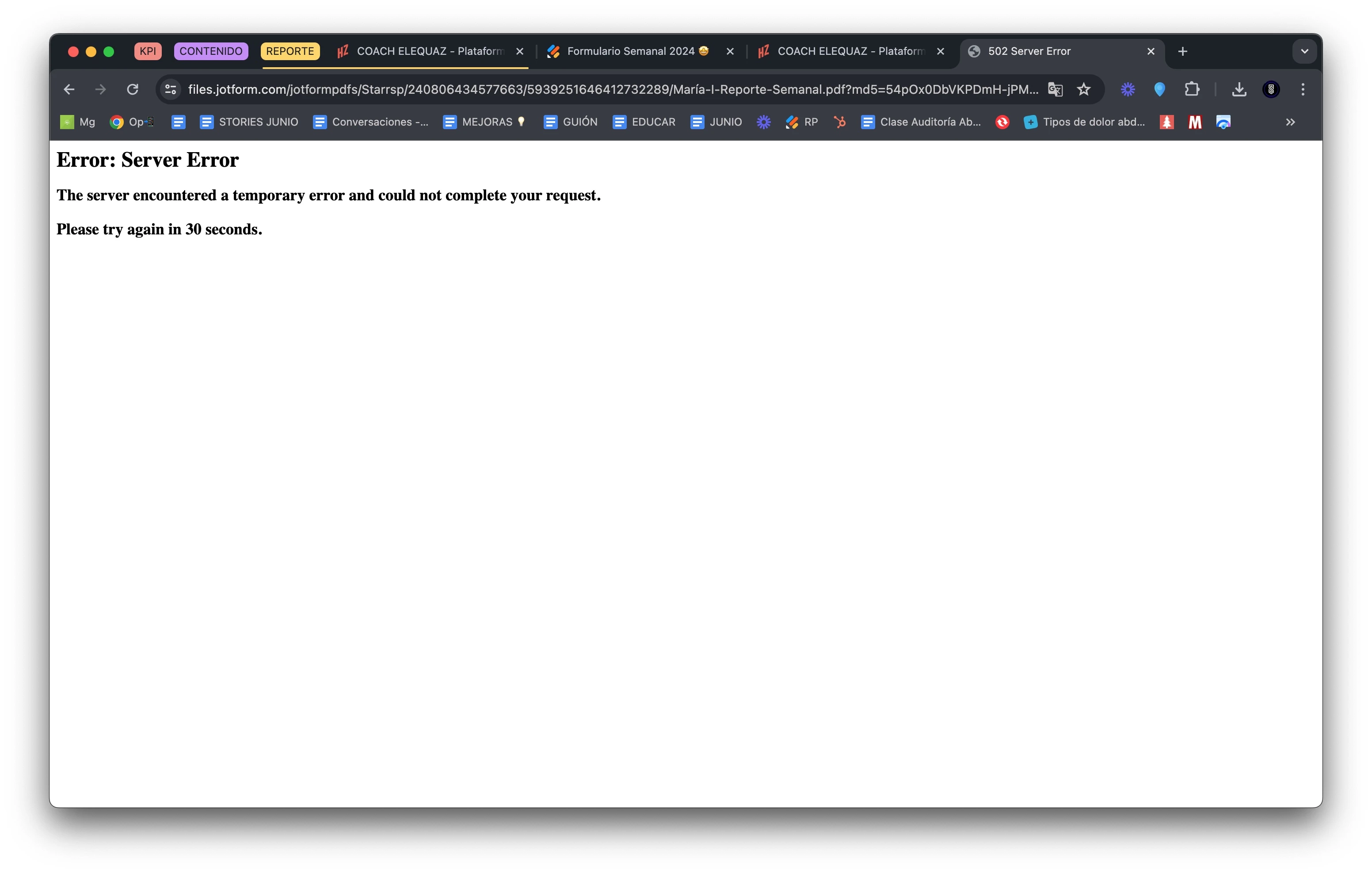The height and width of the screenshot is (873, 1372).
Task: Bookmark this page with the star icon
Action: pos(1084,89)
